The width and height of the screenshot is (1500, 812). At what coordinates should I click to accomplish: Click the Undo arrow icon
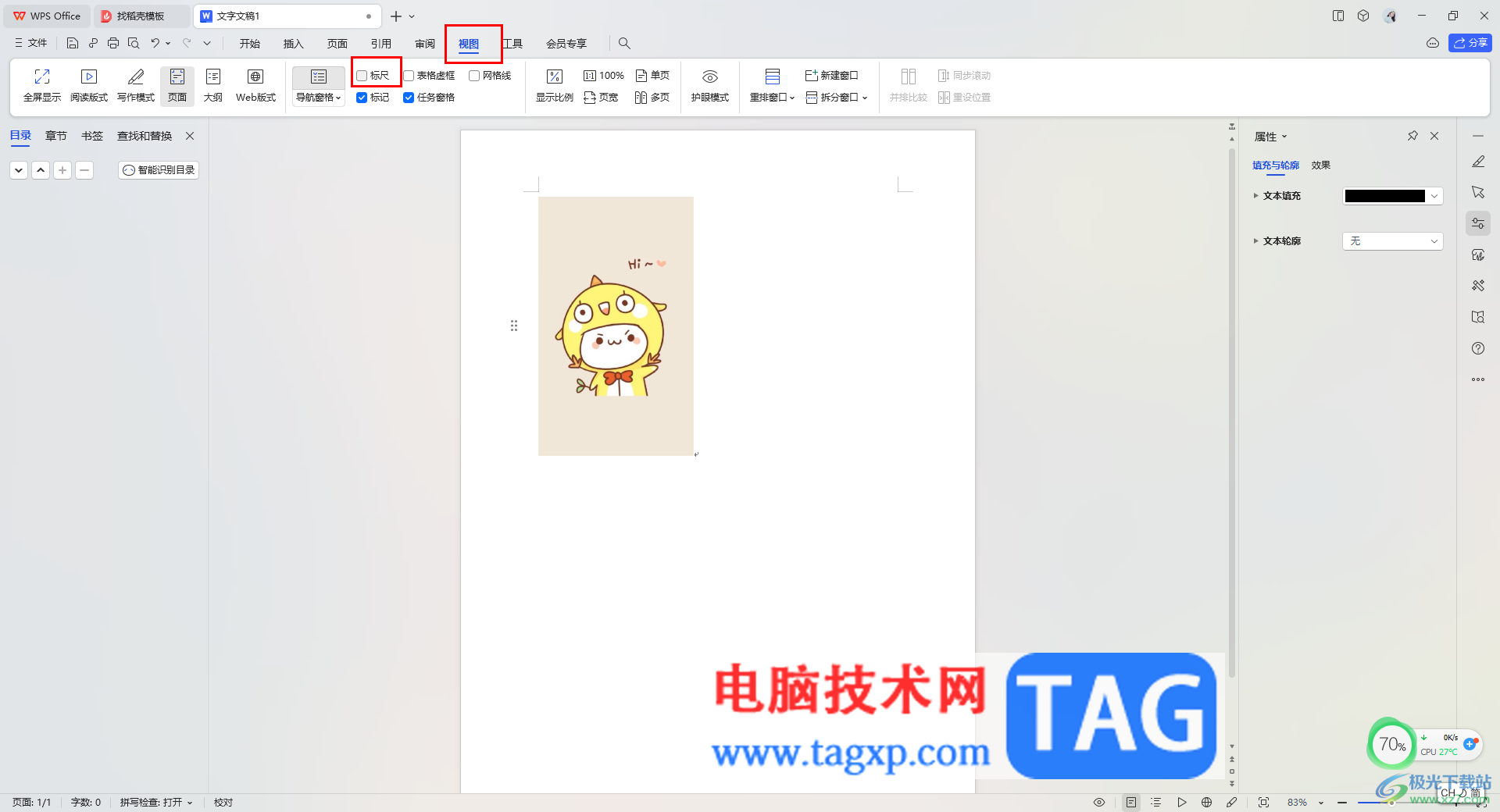coord(155,44)
